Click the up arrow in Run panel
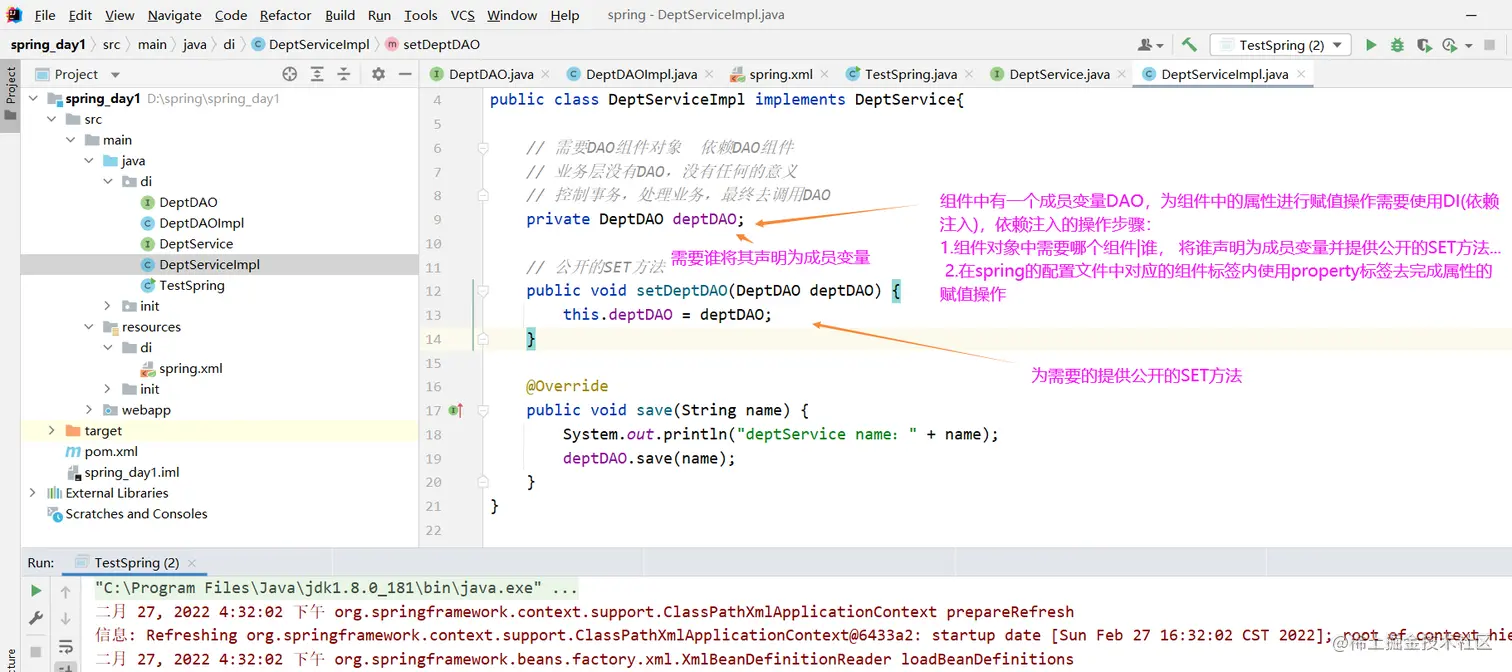Image resolution: width=1512 pixels, height=672 pixels. [x=66, y=591]
